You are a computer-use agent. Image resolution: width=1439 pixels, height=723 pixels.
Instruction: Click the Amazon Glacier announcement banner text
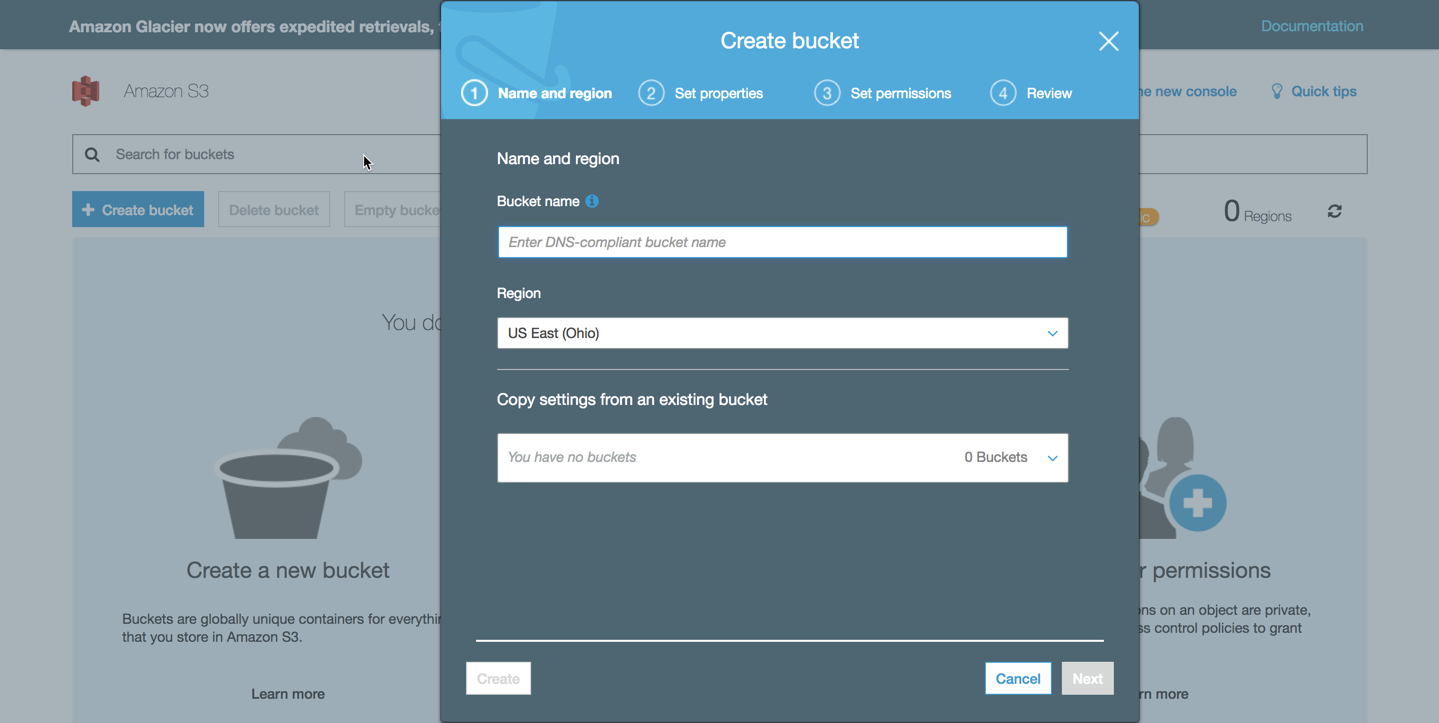(254, 26)
